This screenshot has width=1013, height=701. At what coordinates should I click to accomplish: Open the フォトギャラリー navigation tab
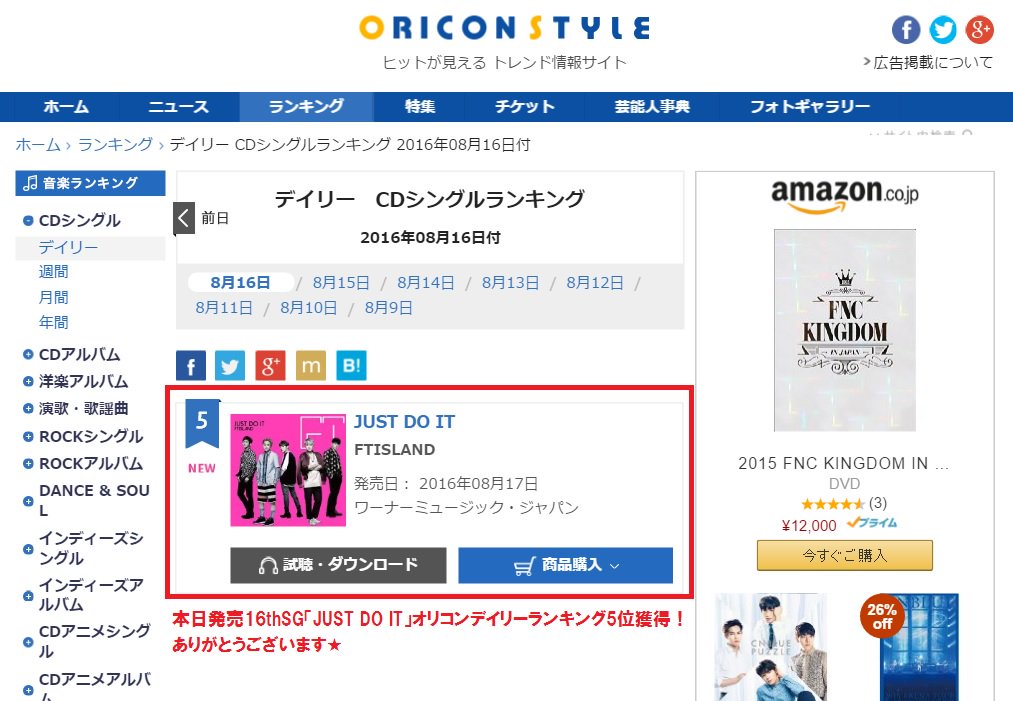[809, 107]
